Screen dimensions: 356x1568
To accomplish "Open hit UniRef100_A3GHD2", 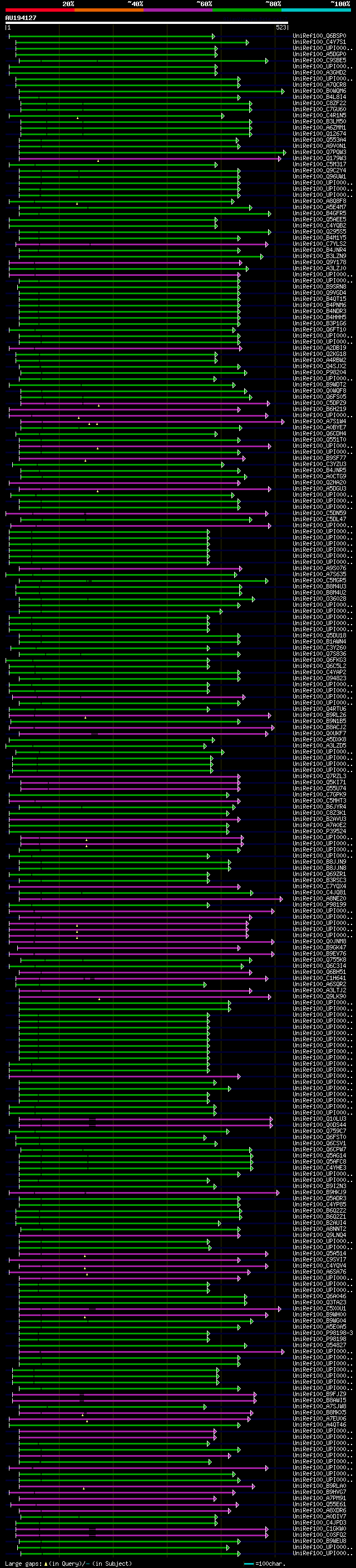I will pyautogui.click(x=319, y=72).
